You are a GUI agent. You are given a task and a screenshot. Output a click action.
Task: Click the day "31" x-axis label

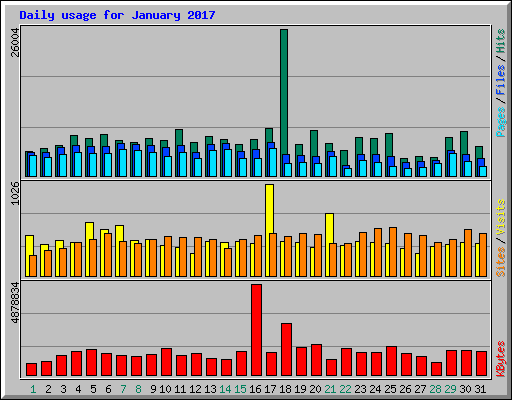480,389
